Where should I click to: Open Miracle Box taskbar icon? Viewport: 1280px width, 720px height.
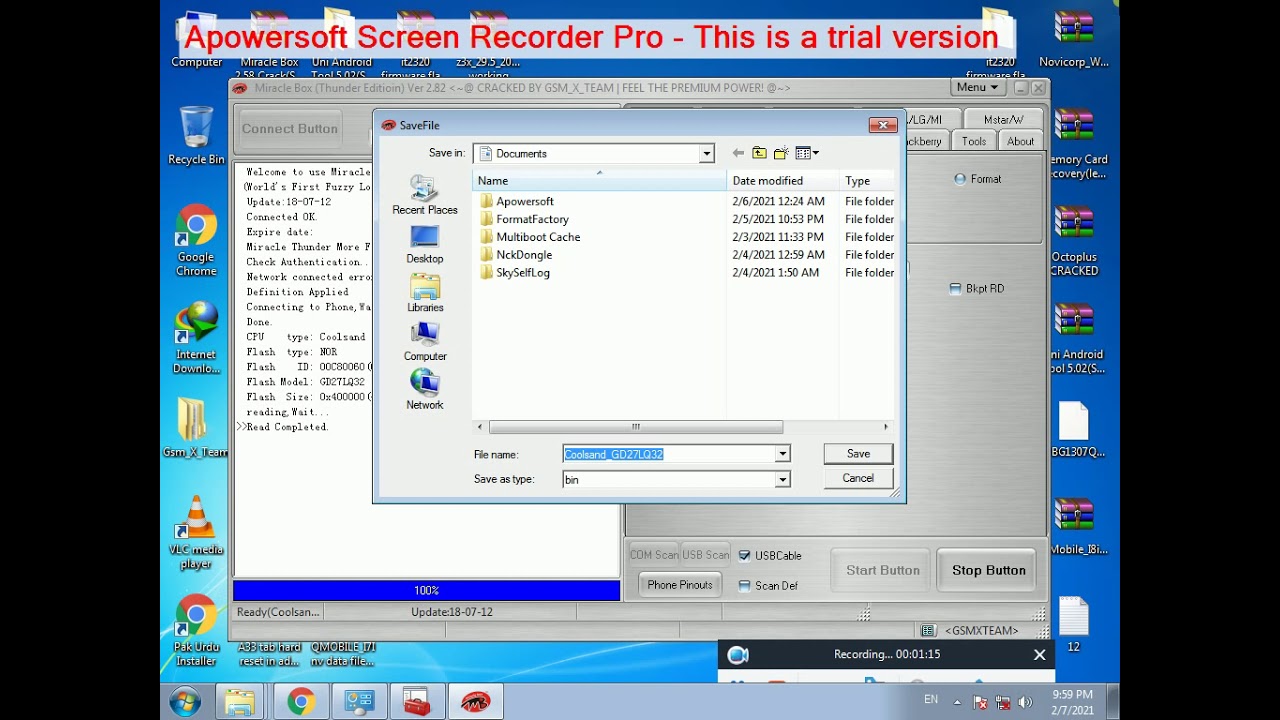pyautogui.click(x=475, y=702)
